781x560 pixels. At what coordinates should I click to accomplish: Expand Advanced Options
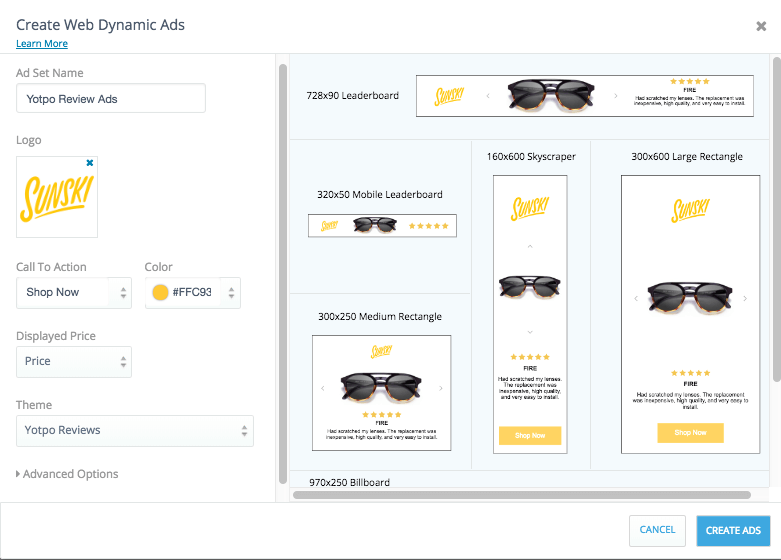point(67,474)
